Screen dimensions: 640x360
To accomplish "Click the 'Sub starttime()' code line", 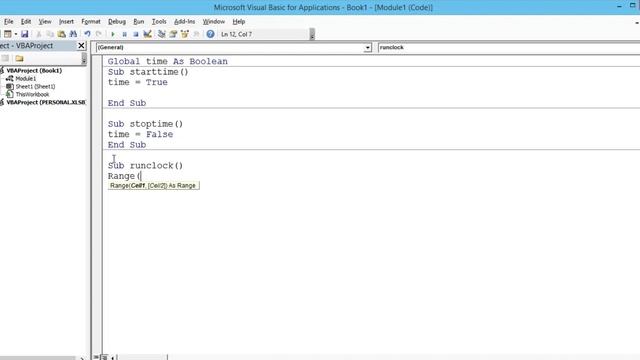I will pyautogui.click(x=148, y=72).
